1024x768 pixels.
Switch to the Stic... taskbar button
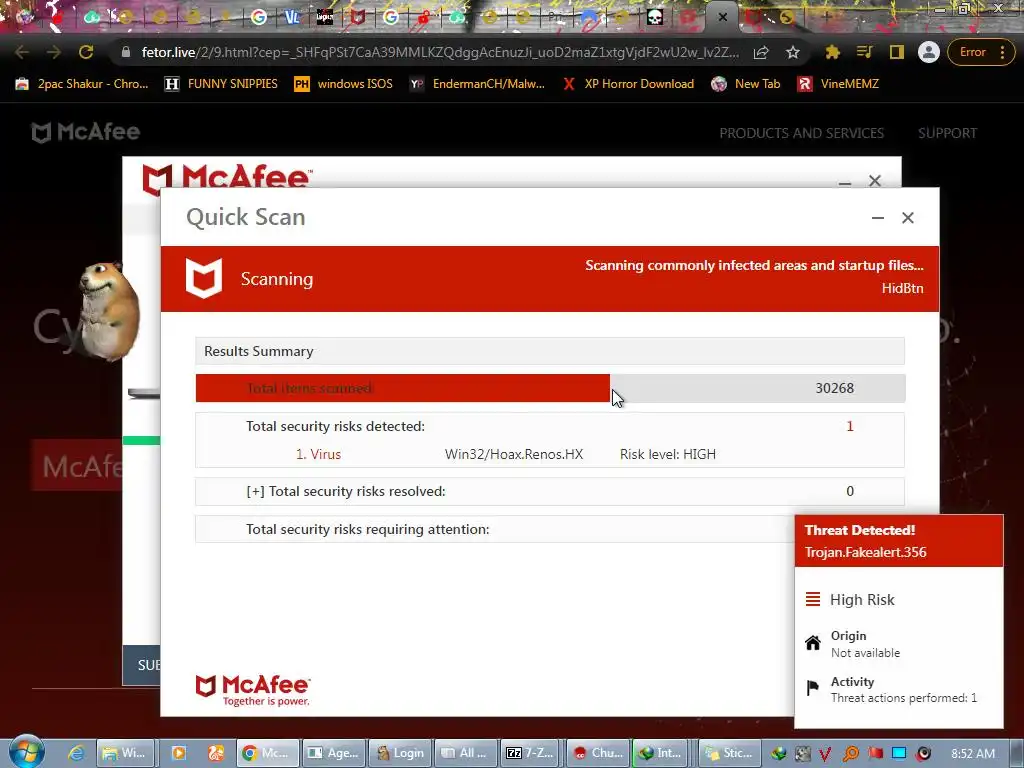click(x=731, y=753)
